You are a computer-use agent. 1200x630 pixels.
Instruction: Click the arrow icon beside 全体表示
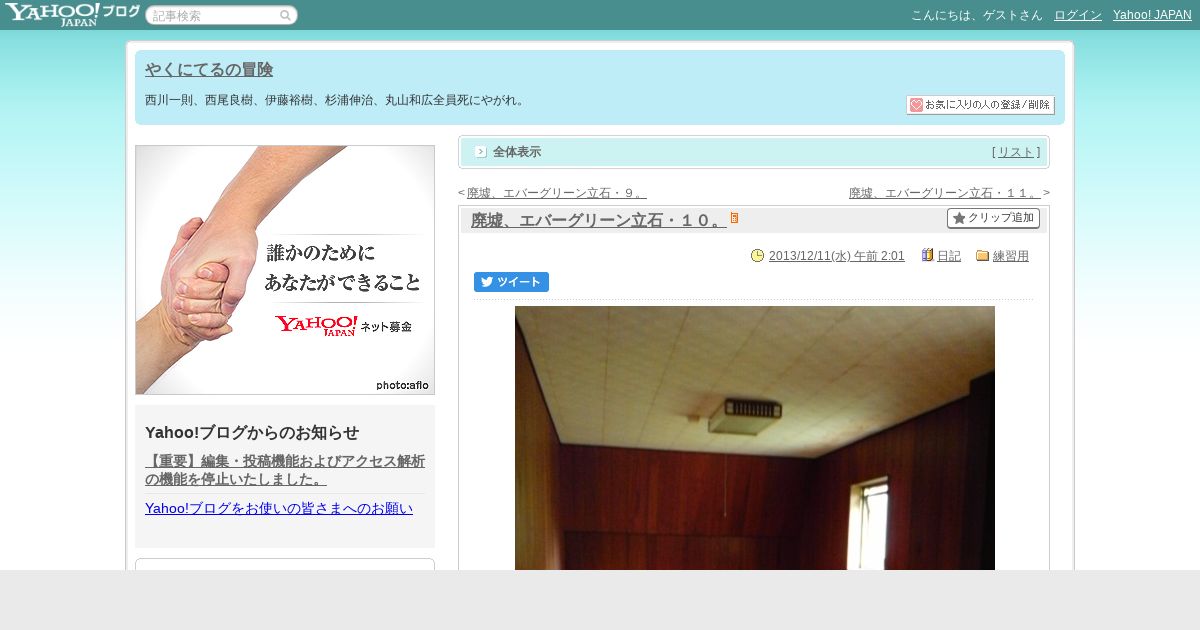click(x=481, y=152)
